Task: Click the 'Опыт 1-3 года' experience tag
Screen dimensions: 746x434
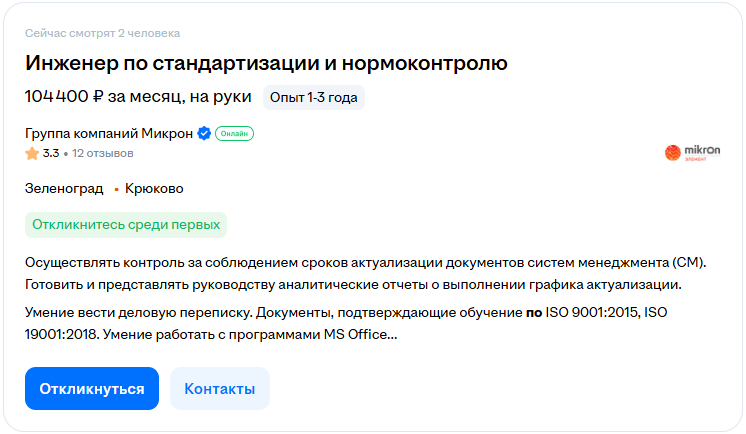Action: [x=314, y=97]
